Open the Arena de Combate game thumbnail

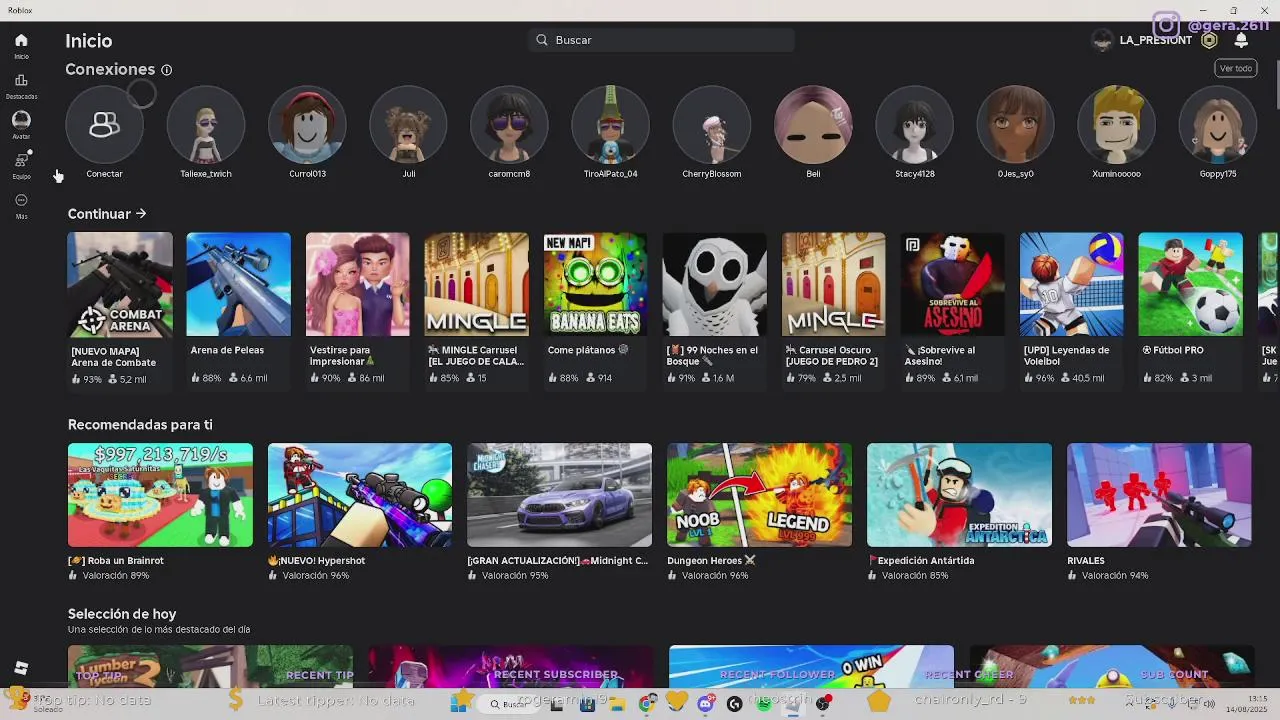pos(120,284)
